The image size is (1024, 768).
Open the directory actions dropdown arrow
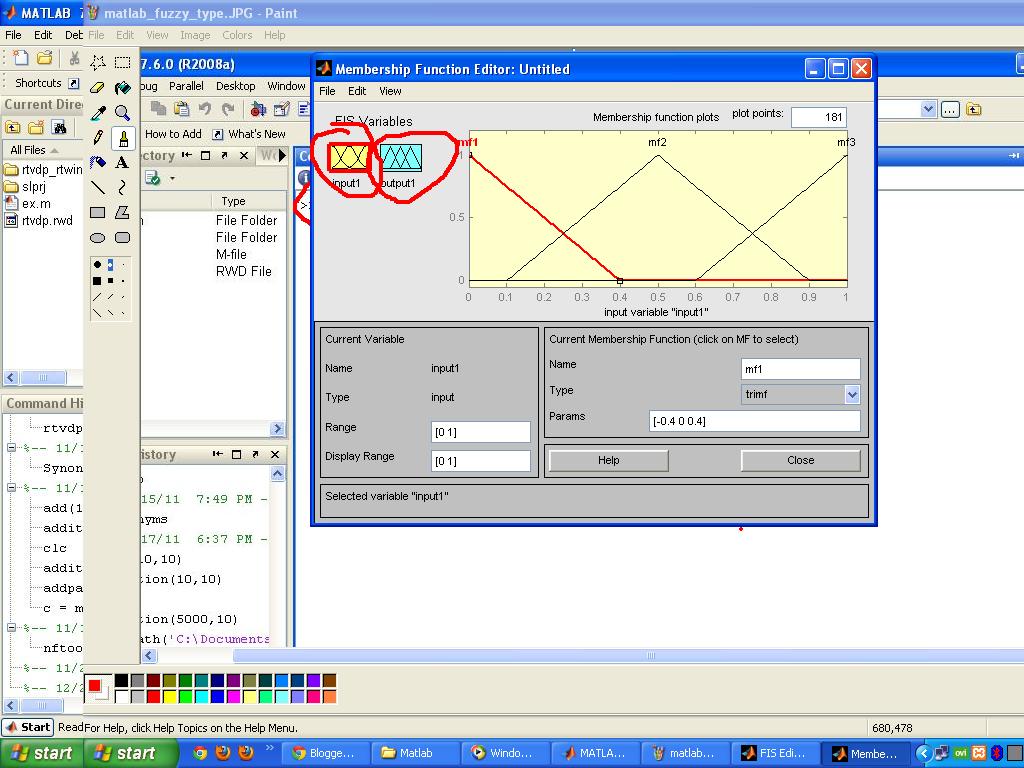point(172,178)
